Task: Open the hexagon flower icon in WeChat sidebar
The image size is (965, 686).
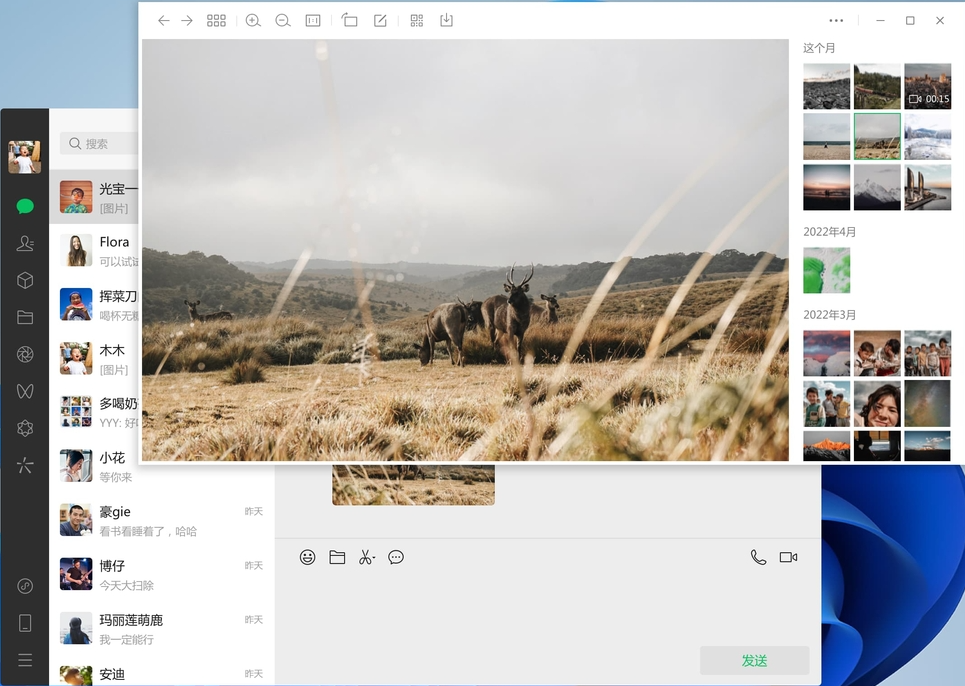Action: pyautogui.click(x=25, y=428)
